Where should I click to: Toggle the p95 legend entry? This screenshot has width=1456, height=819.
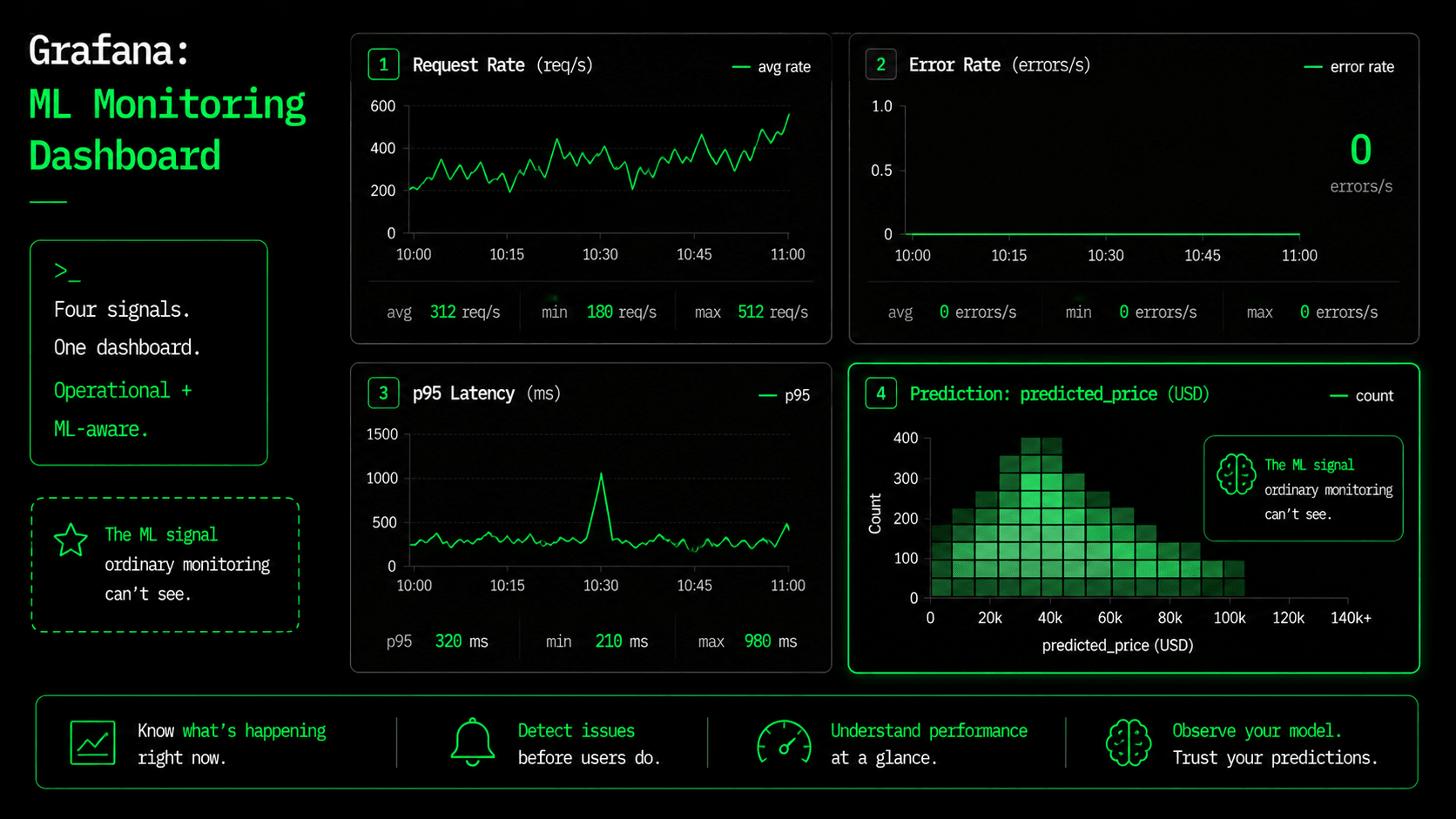pos(785,395)
